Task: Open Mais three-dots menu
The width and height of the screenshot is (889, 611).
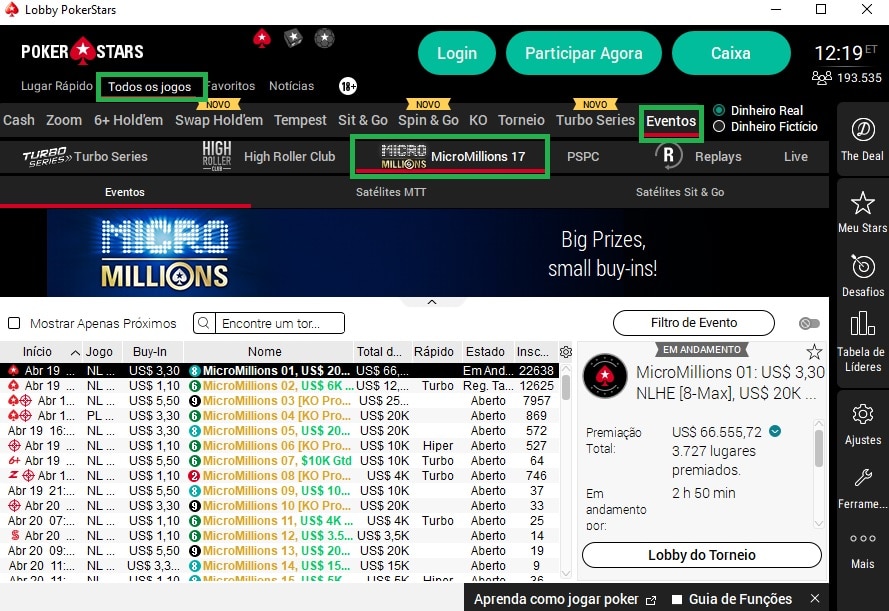Action: tap(862, 538)
